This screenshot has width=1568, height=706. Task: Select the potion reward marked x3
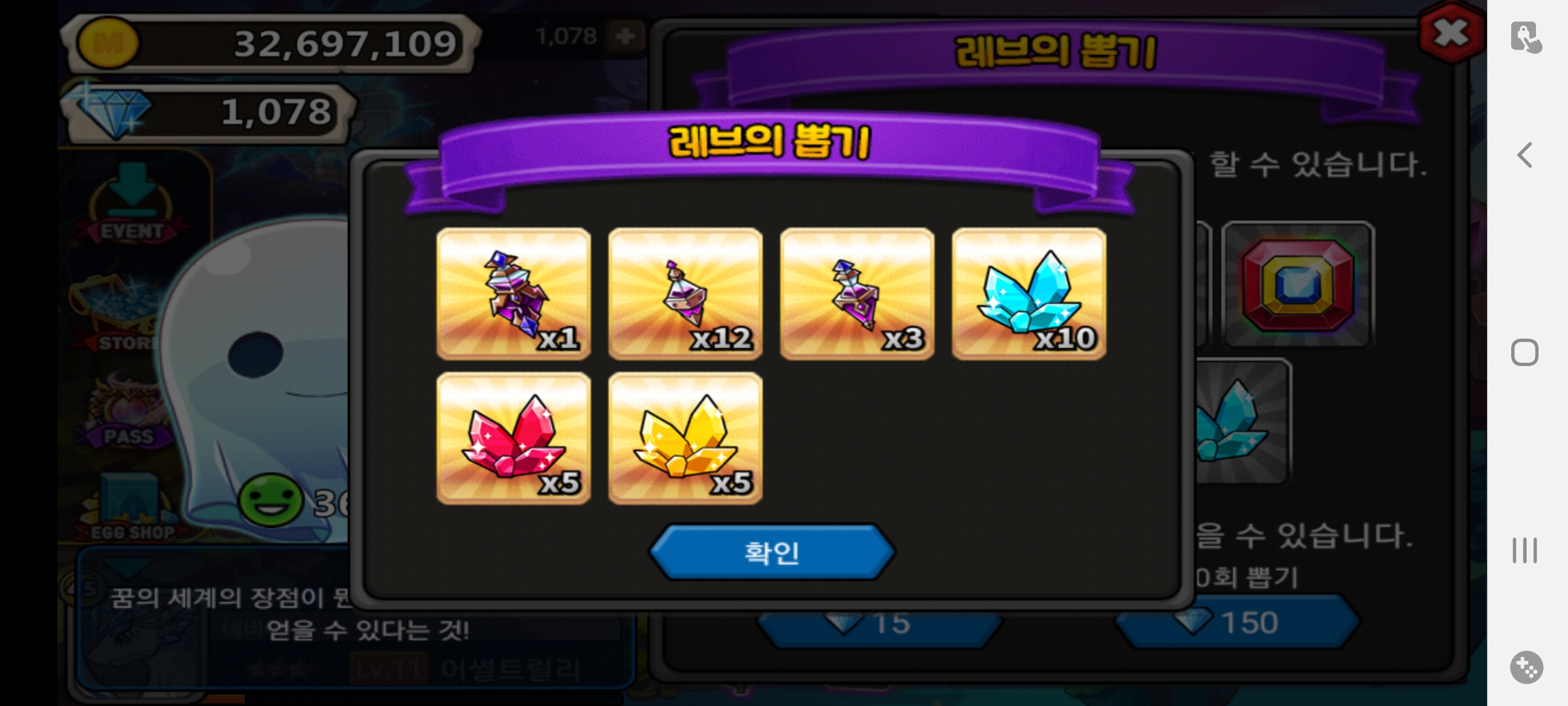[x=857, y=294]
